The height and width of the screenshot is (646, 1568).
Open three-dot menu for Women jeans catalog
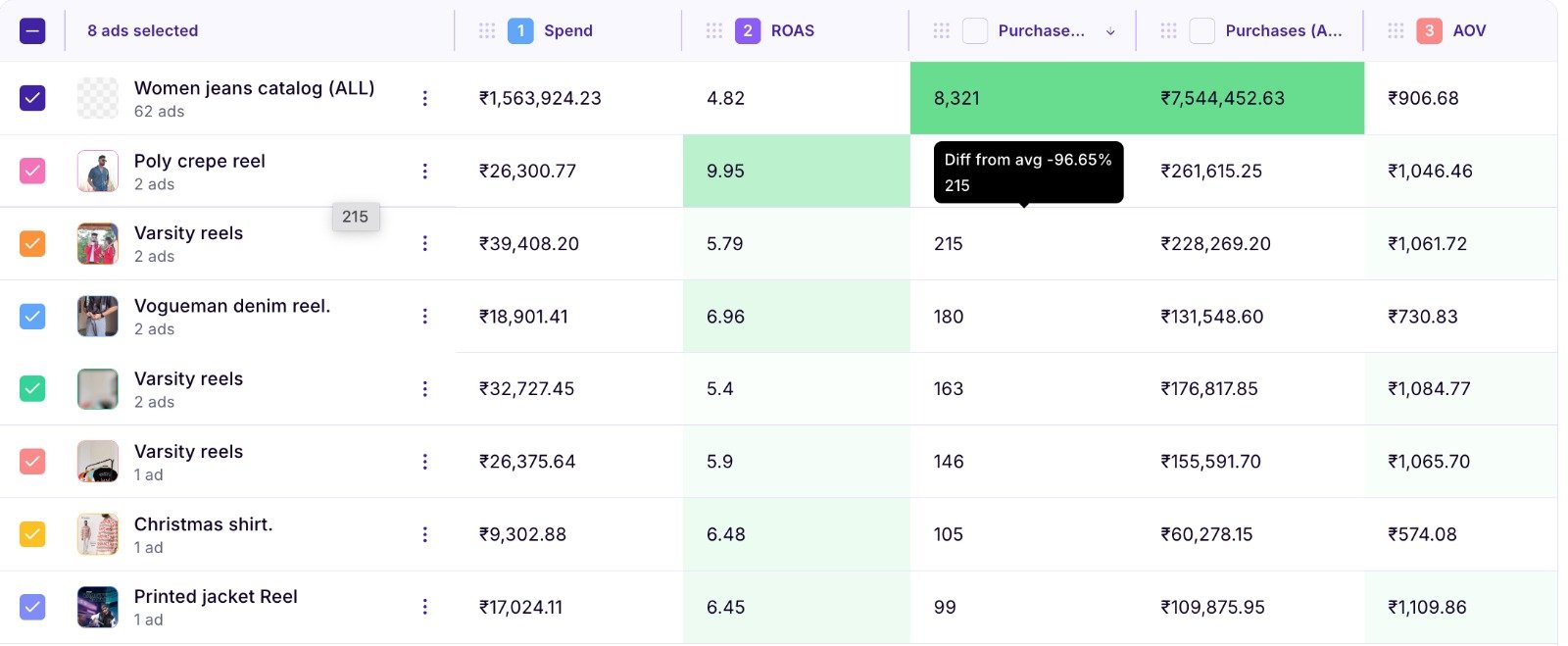(424, 98)
